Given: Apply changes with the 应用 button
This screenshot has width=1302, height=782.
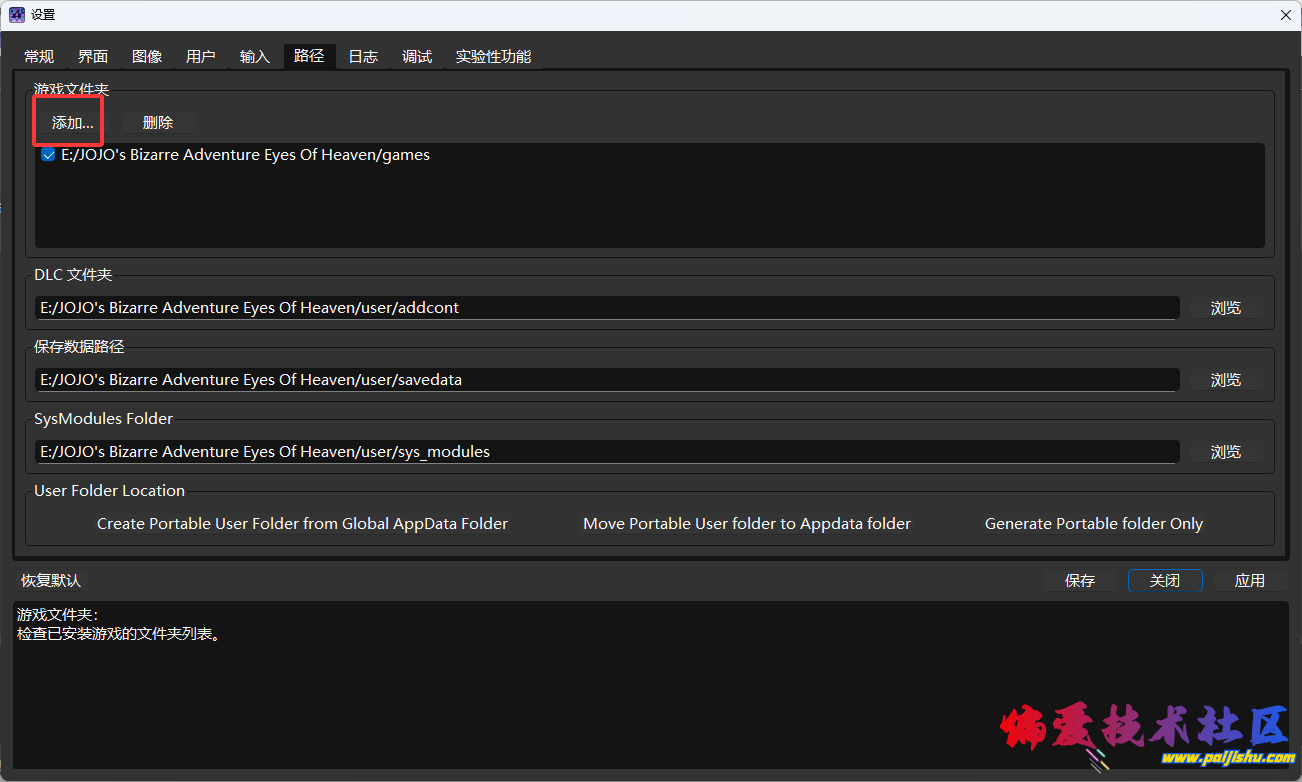Looking at the screenshot, I should pyautogui.click(x=1249, y=581).
